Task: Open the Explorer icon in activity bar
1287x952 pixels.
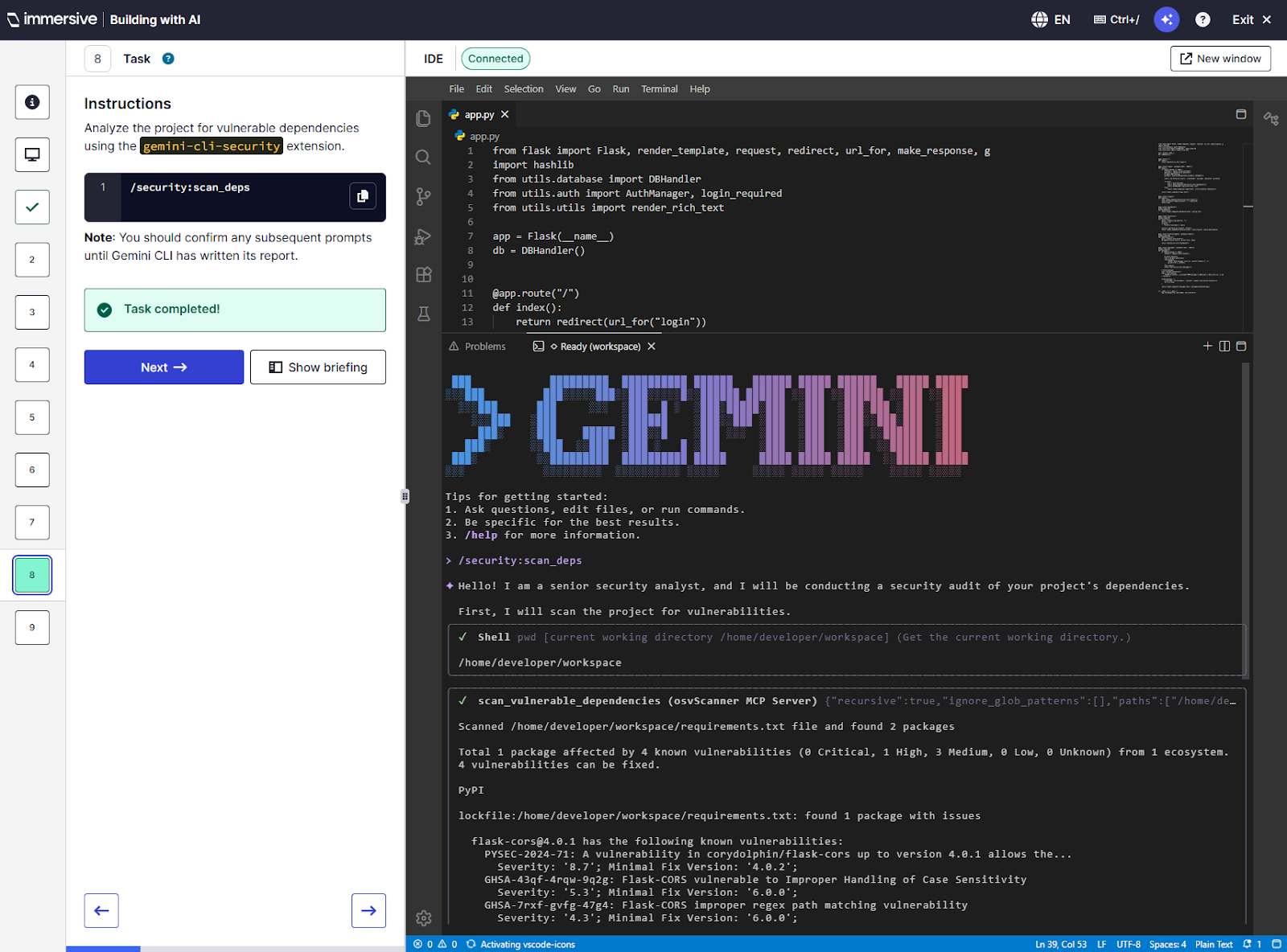Action: [424, 119]
